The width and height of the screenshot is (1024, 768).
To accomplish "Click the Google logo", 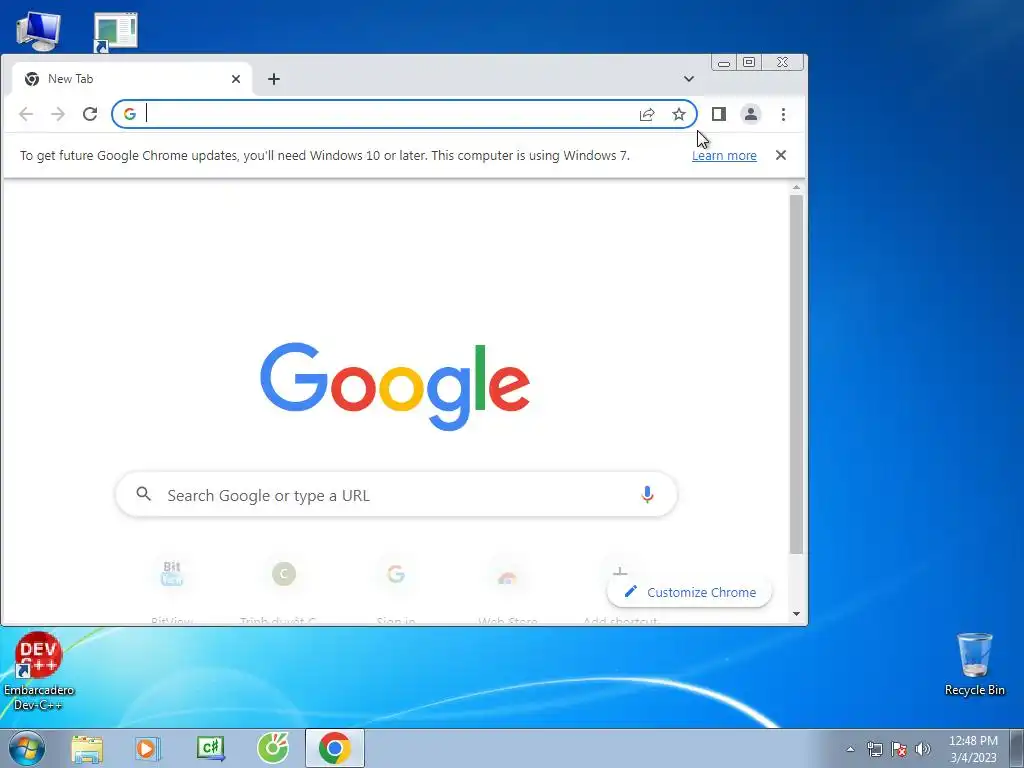I will [395, 387].
